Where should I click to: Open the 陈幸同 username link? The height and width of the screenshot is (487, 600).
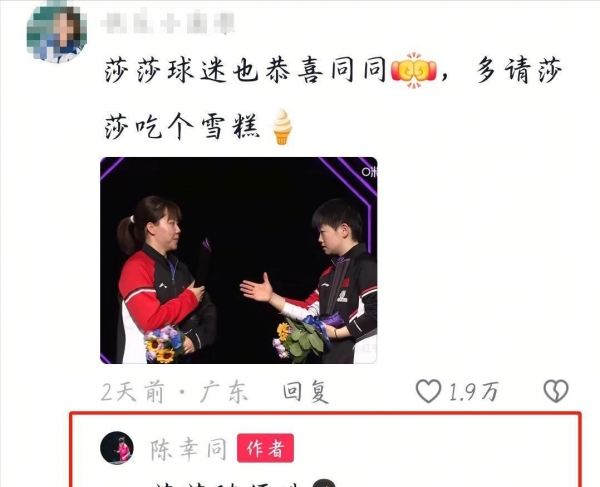click(x=188, y=449)
